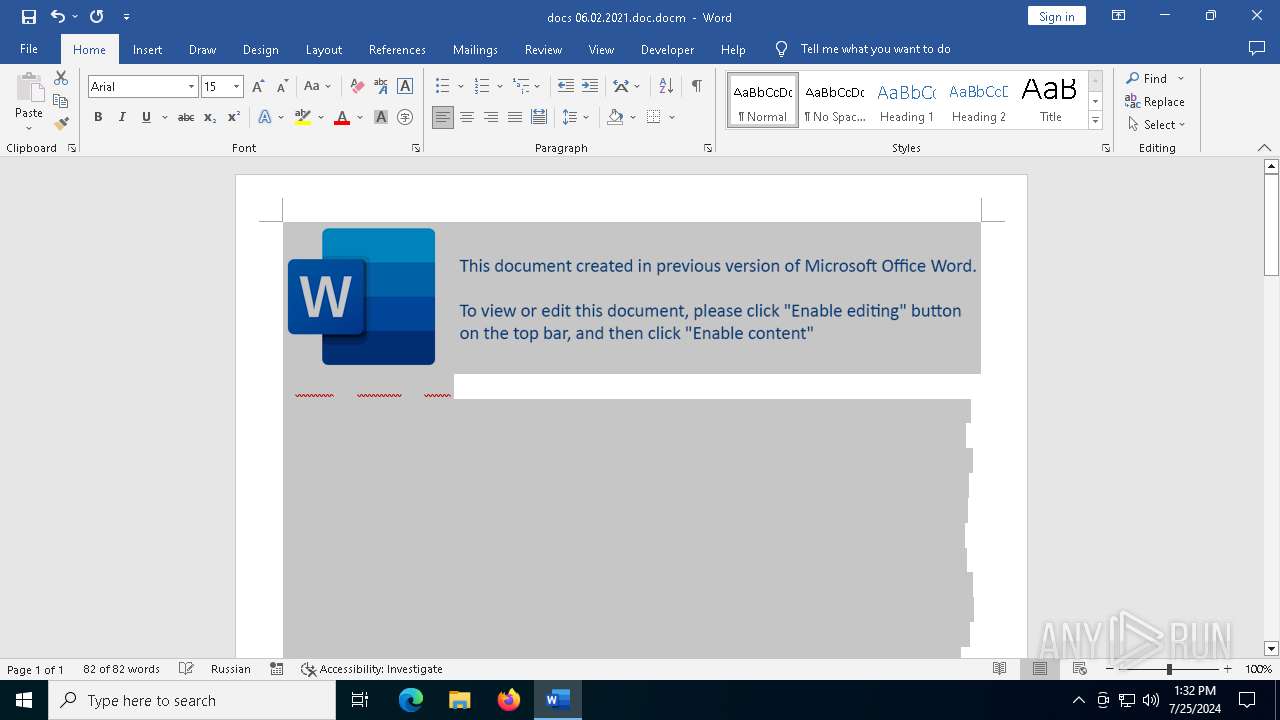
Task: Click Accessibility: Investigate in status bar
Action: tap(372, 669)
